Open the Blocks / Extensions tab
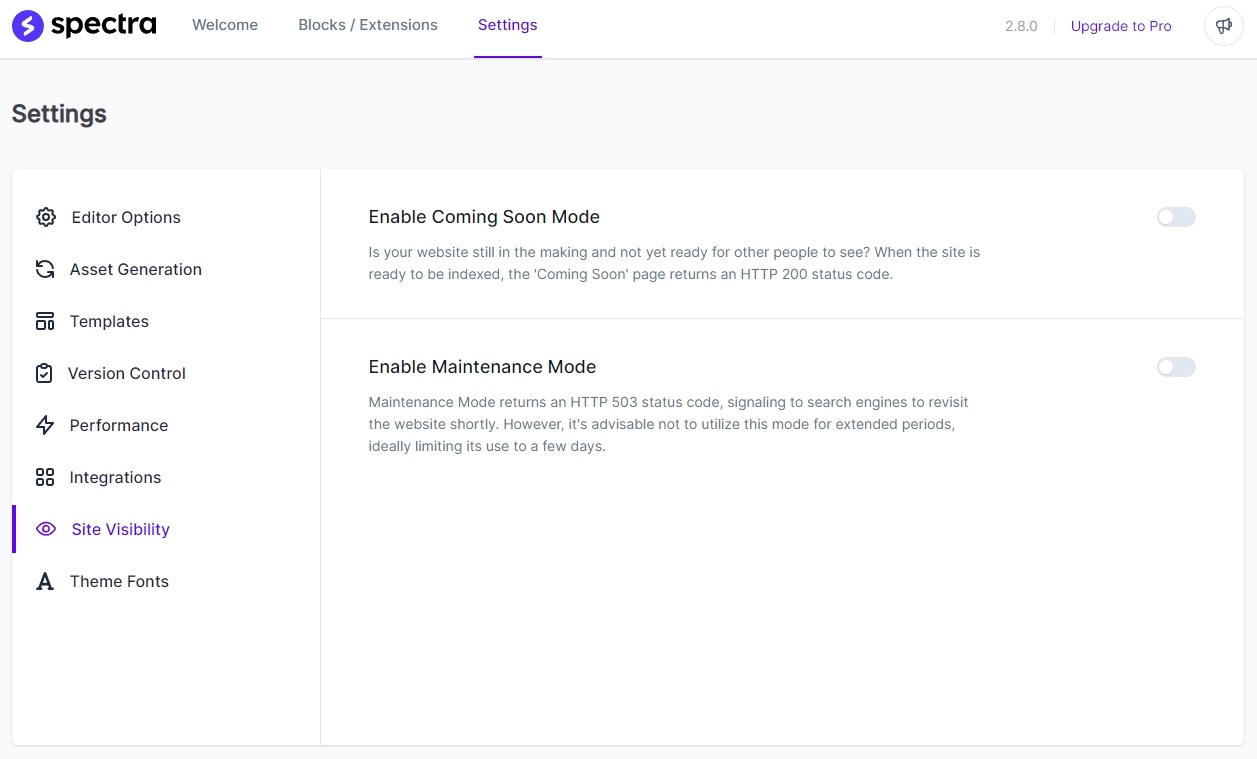Viewport: 1257px width, 759px height. click(x=368, y=25)
